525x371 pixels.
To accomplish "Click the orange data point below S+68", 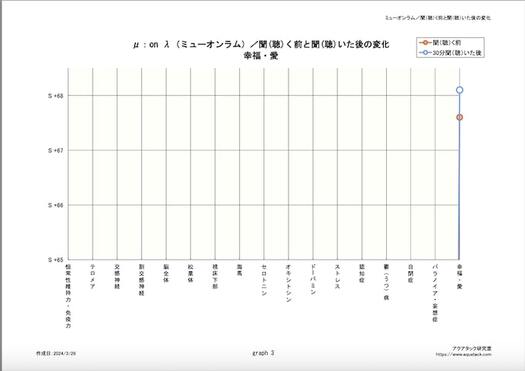I will coord(459,117).
